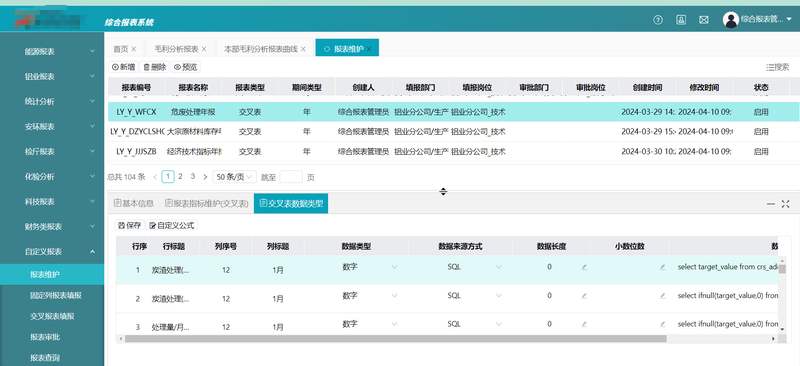
Task: Open the help question mark icon
Action: coord(658,20)
